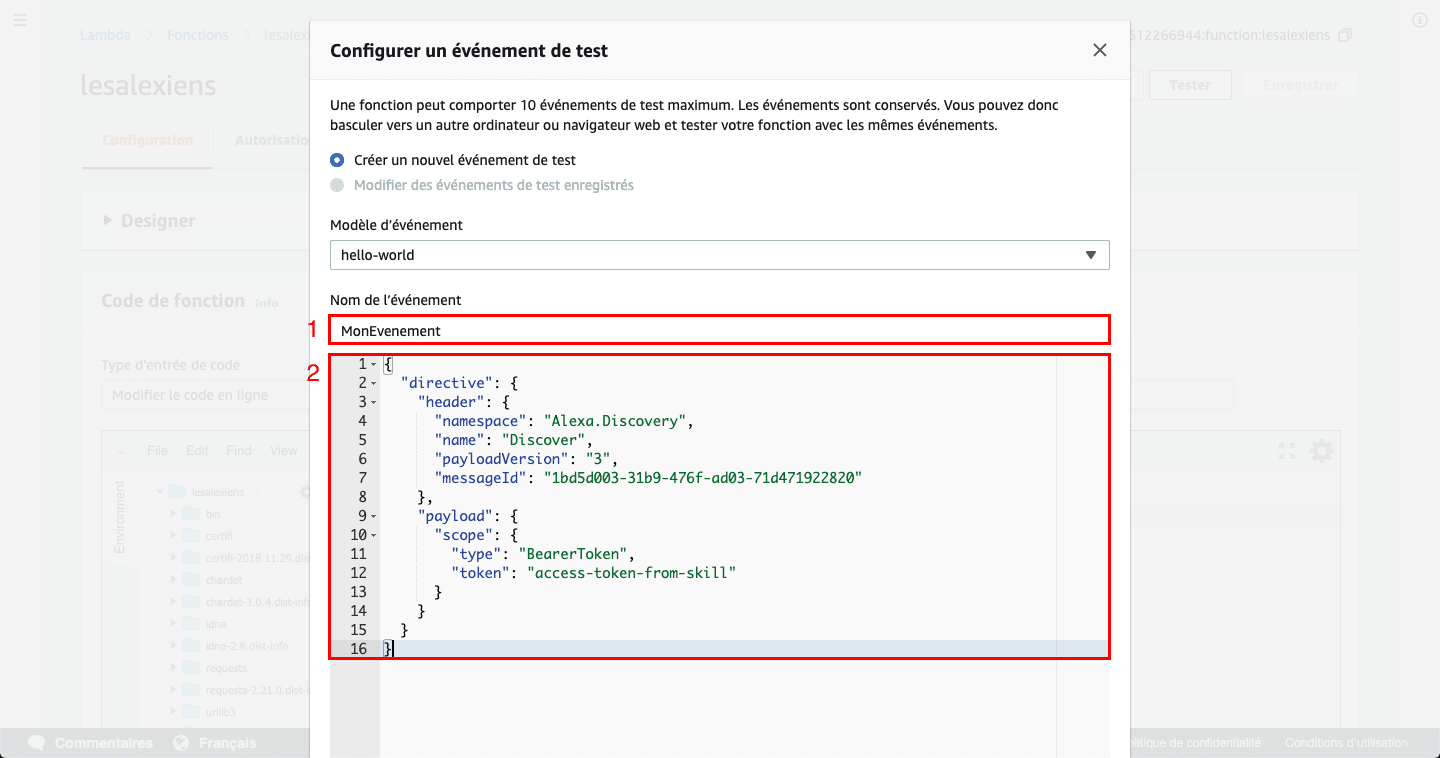Click the Commentaires speech bubble icon

(x=37, y=743)
